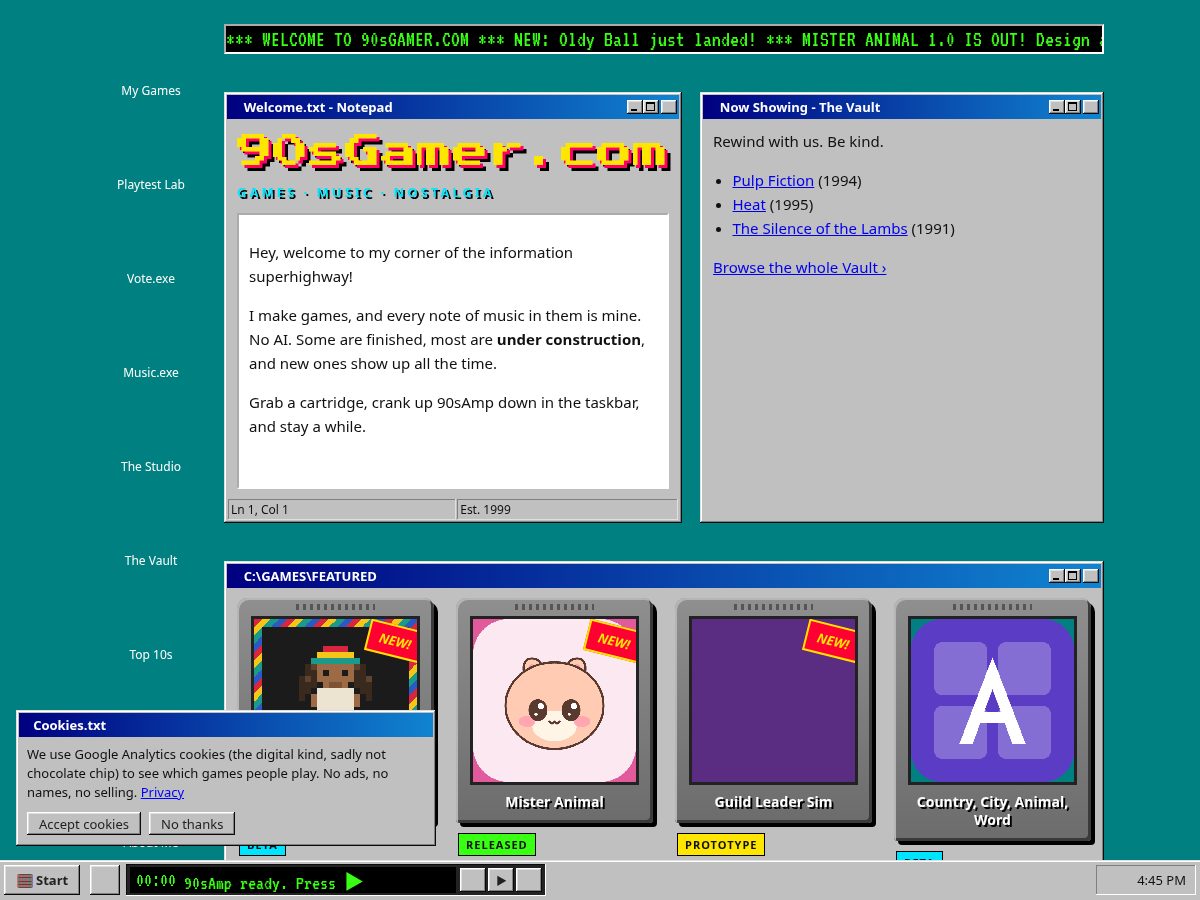This screenshot has width=1200, height=900.
Task: Open the Top 10s desktop shortcut
Action: (151, 654)
